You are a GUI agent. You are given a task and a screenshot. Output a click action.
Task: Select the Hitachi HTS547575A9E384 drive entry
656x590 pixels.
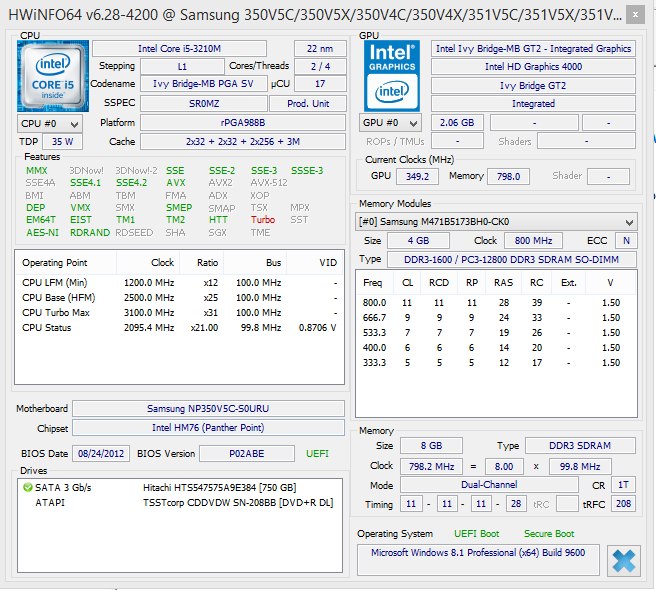pos(179,487)
